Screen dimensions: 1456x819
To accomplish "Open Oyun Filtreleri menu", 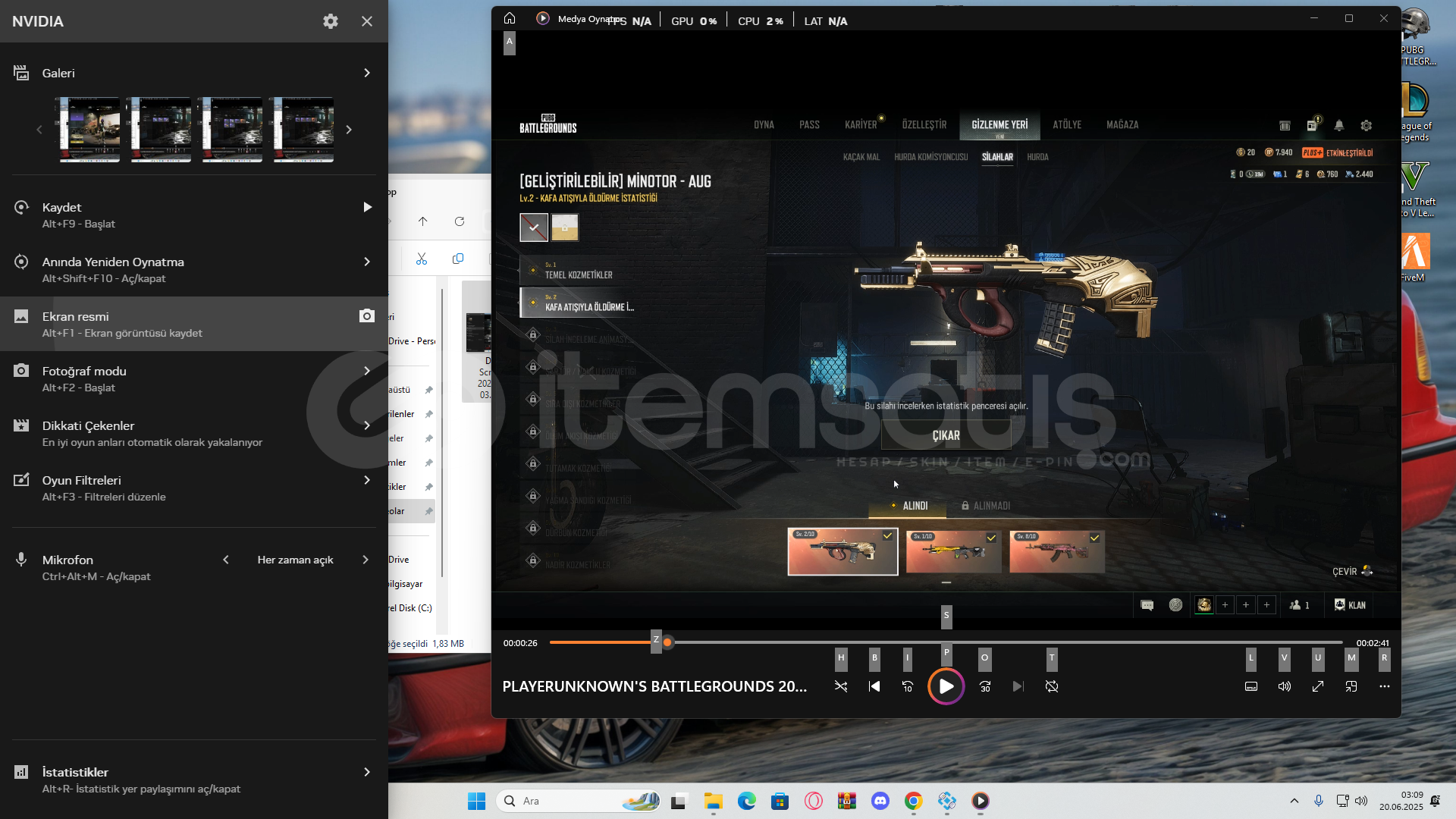I will point(367,480).
